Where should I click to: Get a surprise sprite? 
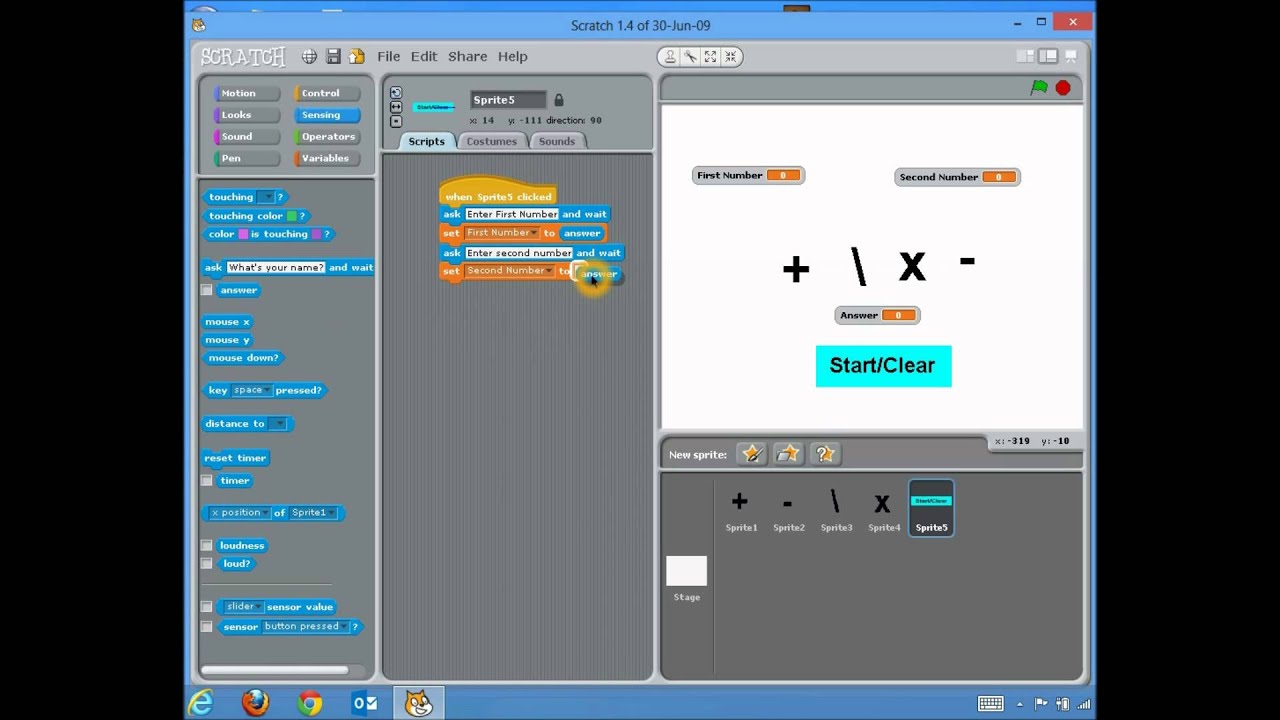pyautogui.click(x=824, y=454)
